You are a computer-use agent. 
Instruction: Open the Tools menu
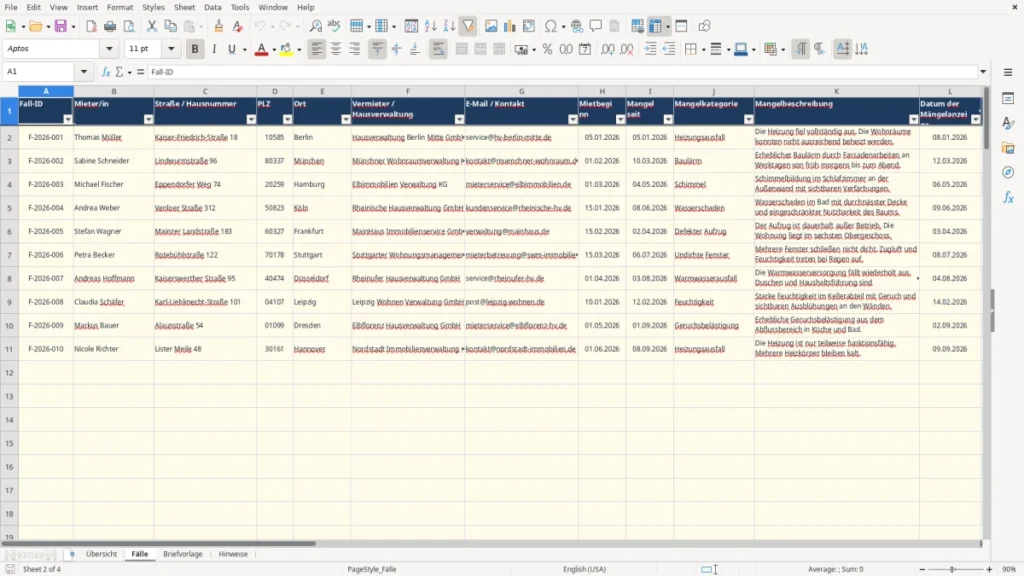(x=240, y=7)
